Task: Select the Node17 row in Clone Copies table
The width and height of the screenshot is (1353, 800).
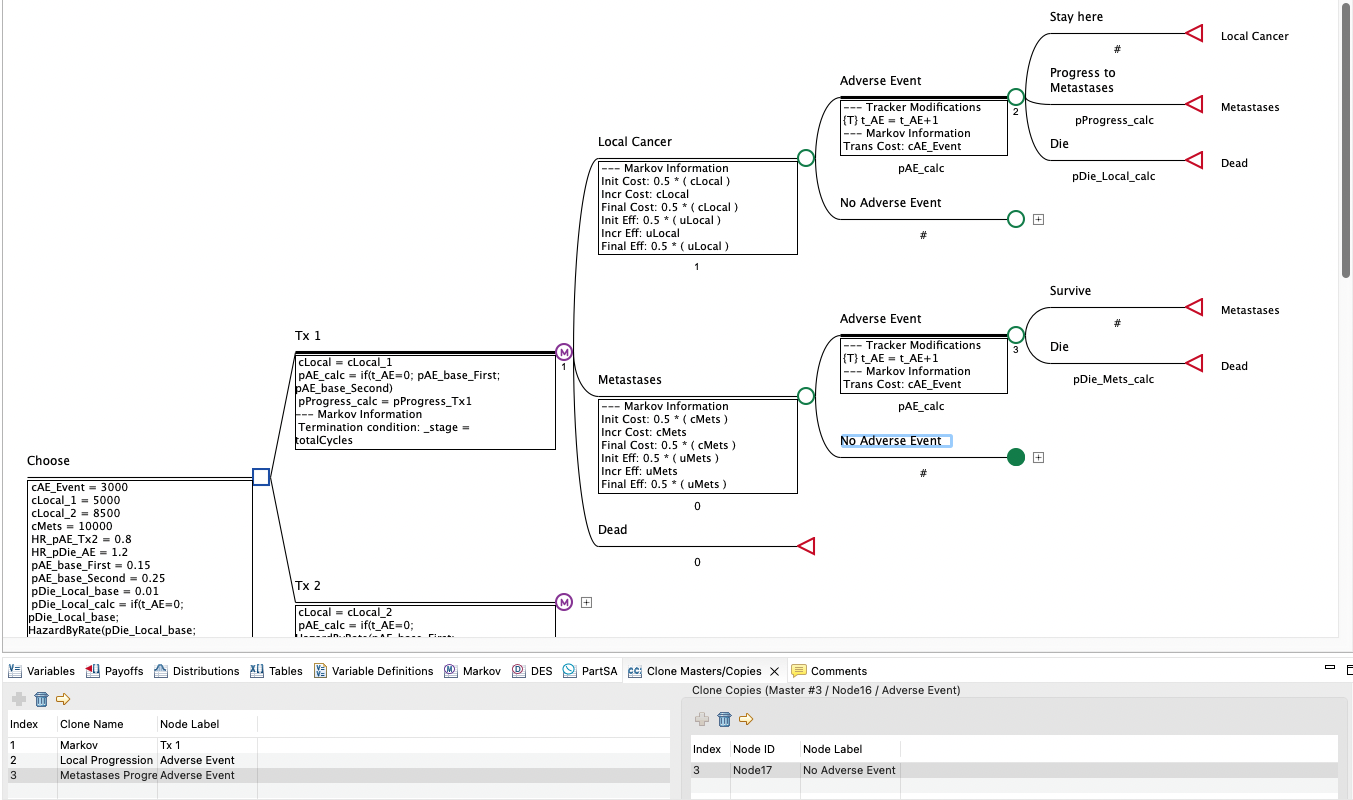Action: 850,770
